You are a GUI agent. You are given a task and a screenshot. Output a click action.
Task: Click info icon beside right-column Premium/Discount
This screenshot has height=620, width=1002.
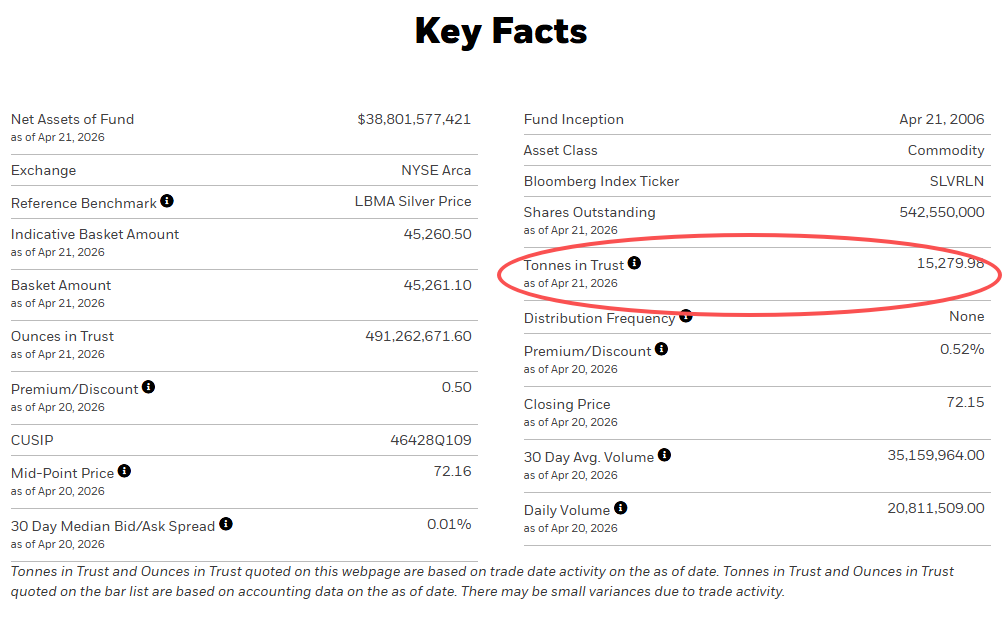coord(661,349)
